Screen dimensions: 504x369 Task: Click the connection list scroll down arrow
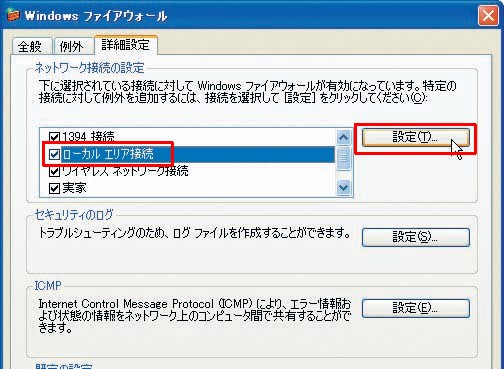pyautogui.click(x=344, y=187)
